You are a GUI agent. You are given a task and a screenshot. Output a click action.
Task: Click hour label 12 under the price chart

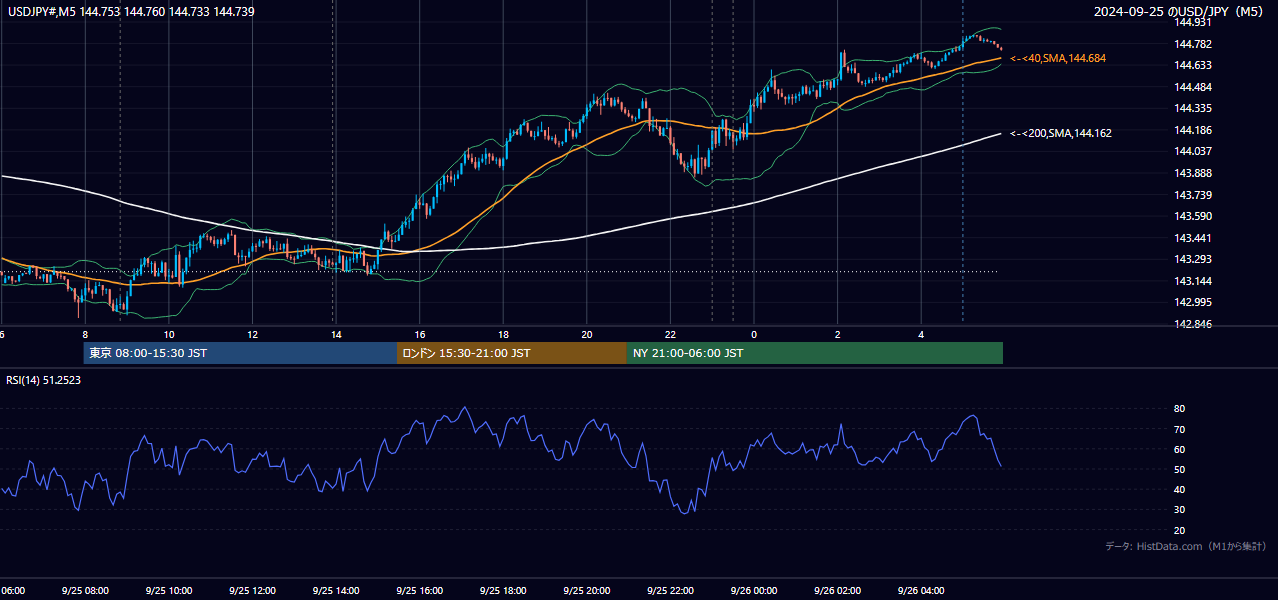pos(252,335)
